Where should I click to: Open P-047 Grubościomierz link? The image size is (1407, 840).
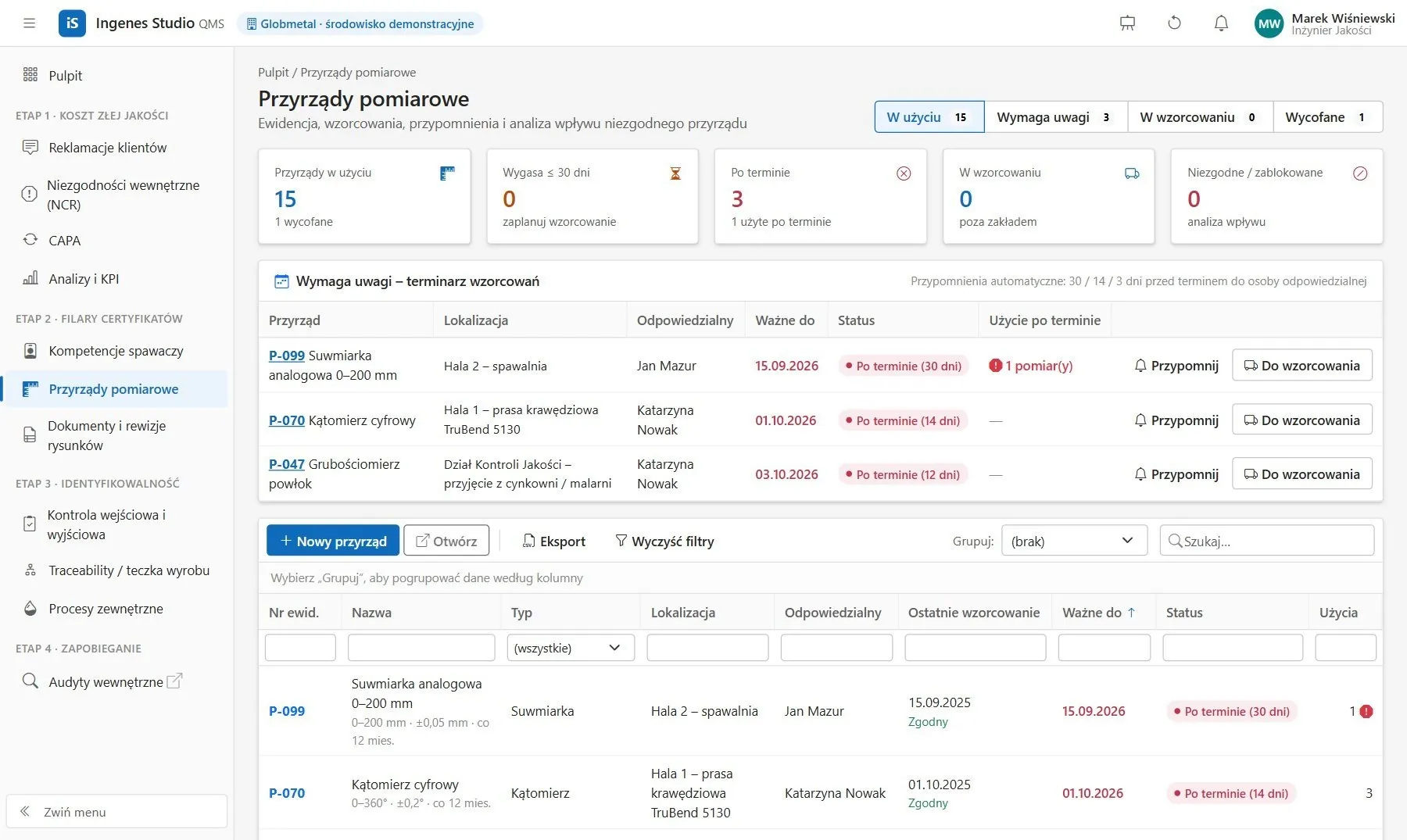click(287, 464)
